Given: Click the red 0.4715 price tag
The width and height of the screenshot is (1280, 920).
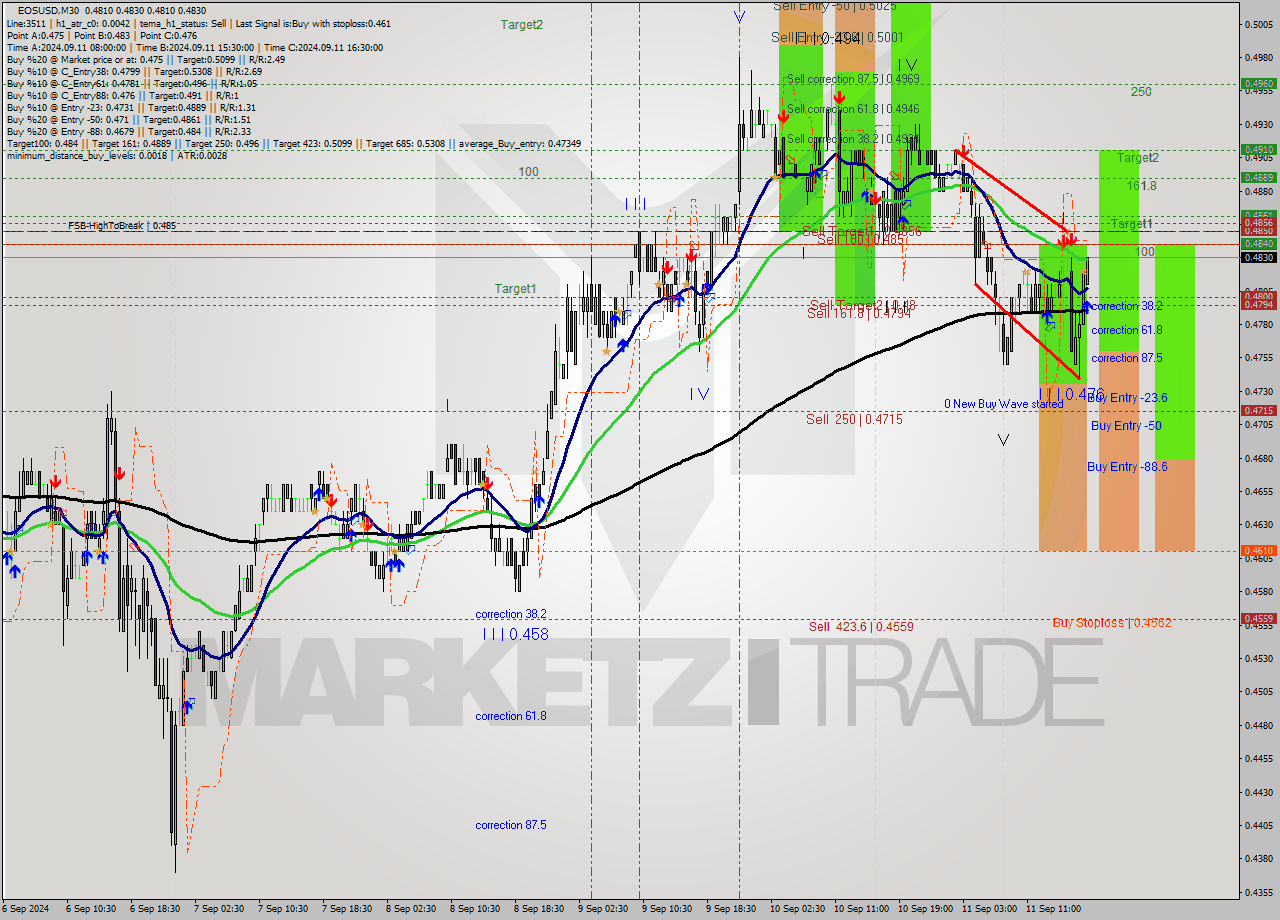Looking at the screenshot, I should 1258,410.
